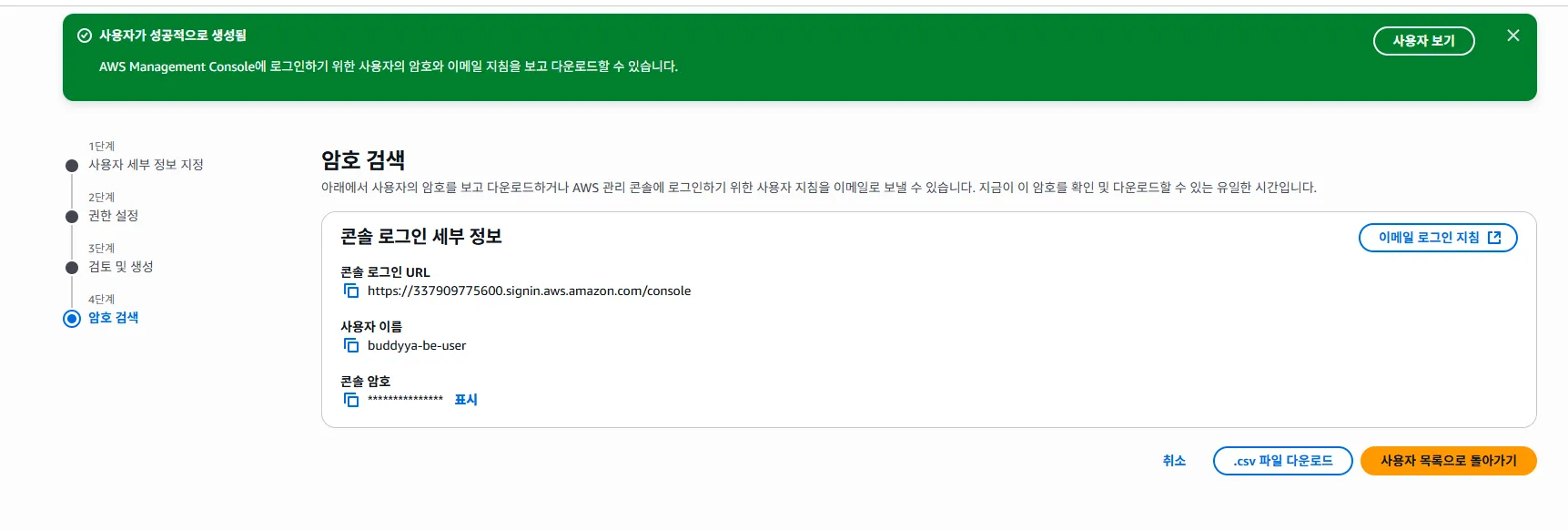The image size is (1568, 531).
Task: Click the external link icon on 이메일 로그인 지침
Action: tap(1494, 238)
